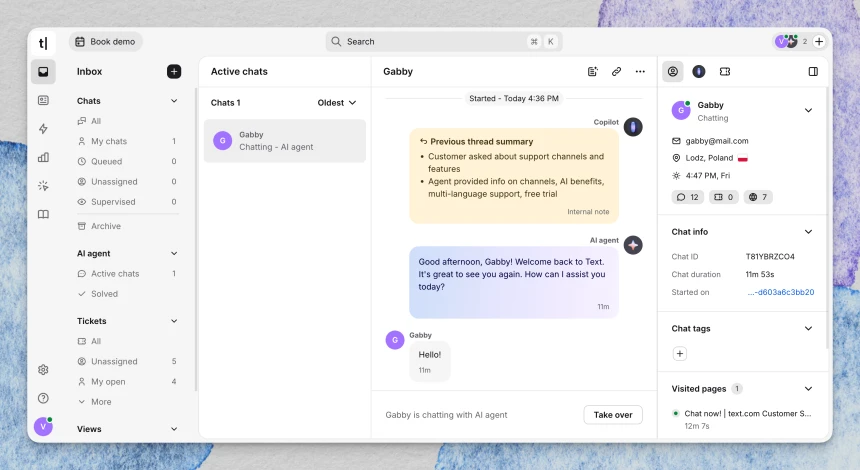860x470 pixels.
Task: Open the visited page Chat now! text.com link
Action: pyautogui.click(x=748, y=414)
